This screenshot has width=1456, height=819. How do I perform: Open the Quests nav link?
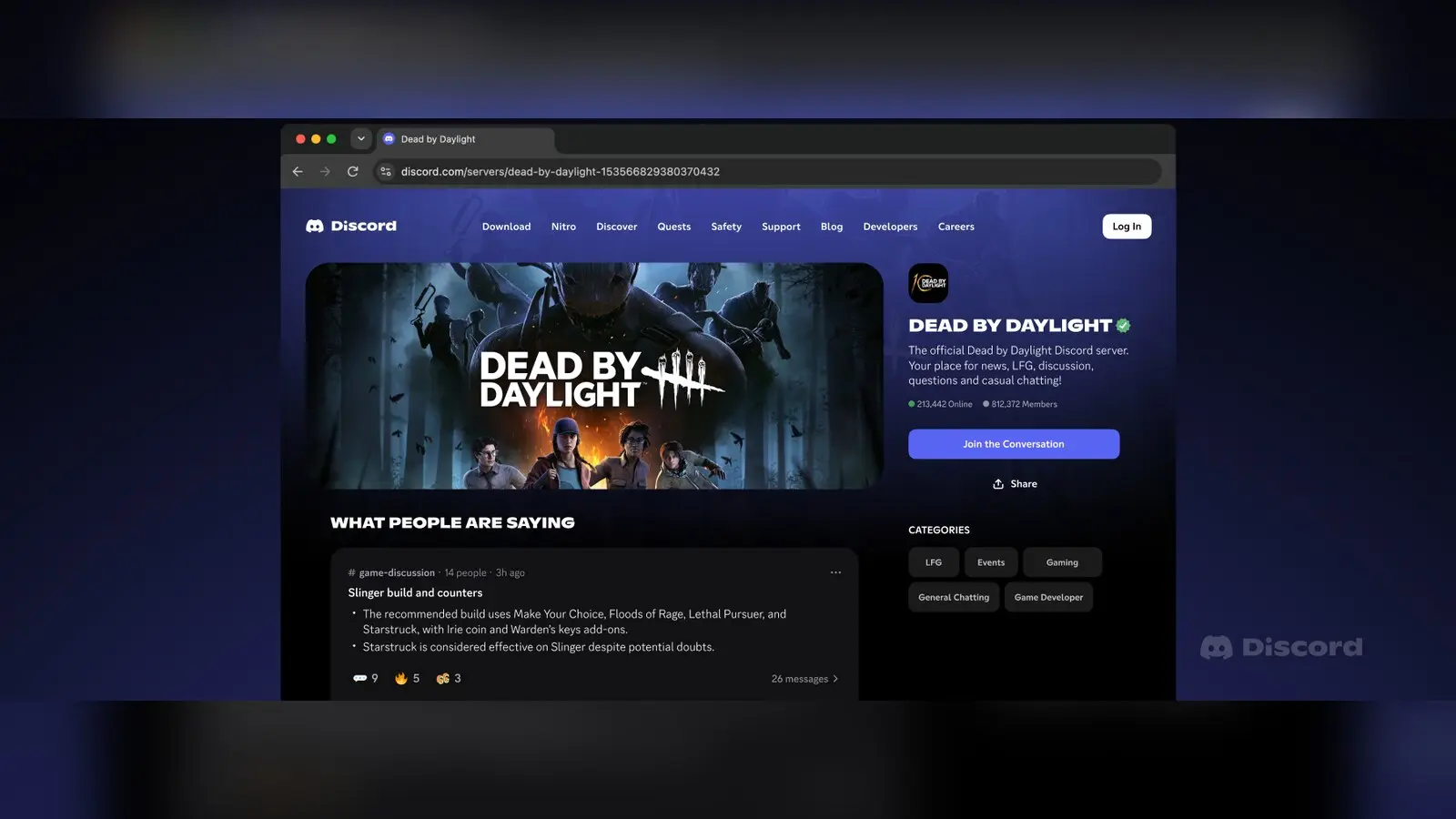(x=674, y=227)
